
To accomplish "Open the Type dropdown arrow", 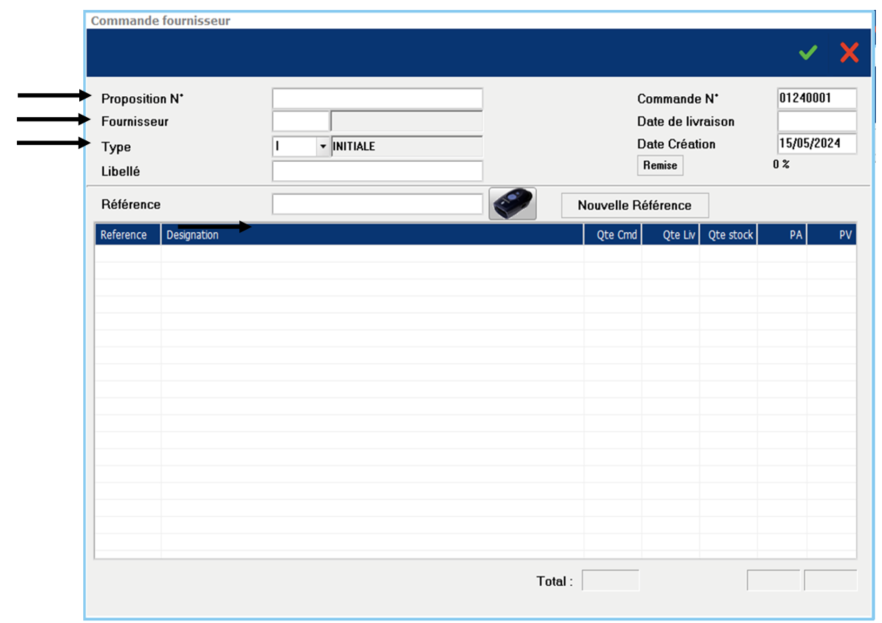I will coord(323,147).
